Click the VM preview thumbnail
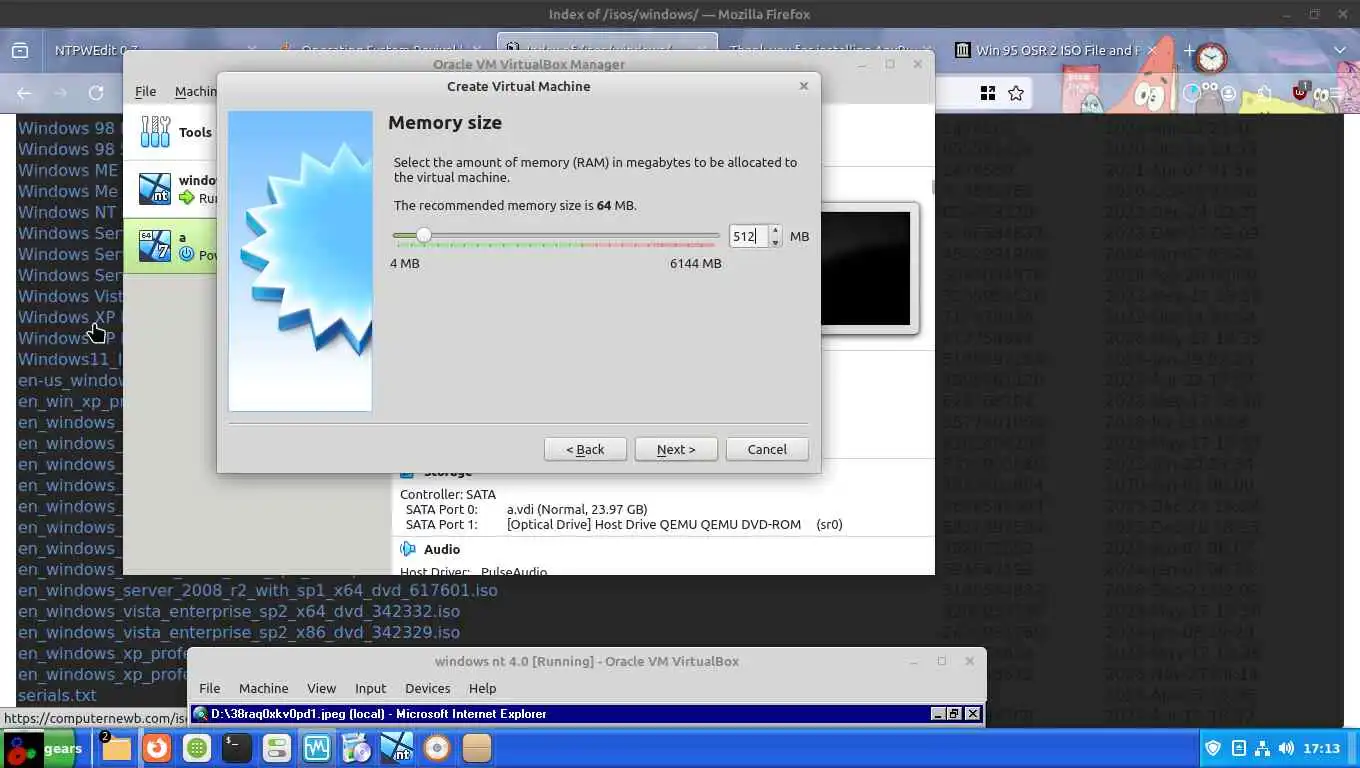The height and width of the screenshot is (768, 1360). pos(866,268)
